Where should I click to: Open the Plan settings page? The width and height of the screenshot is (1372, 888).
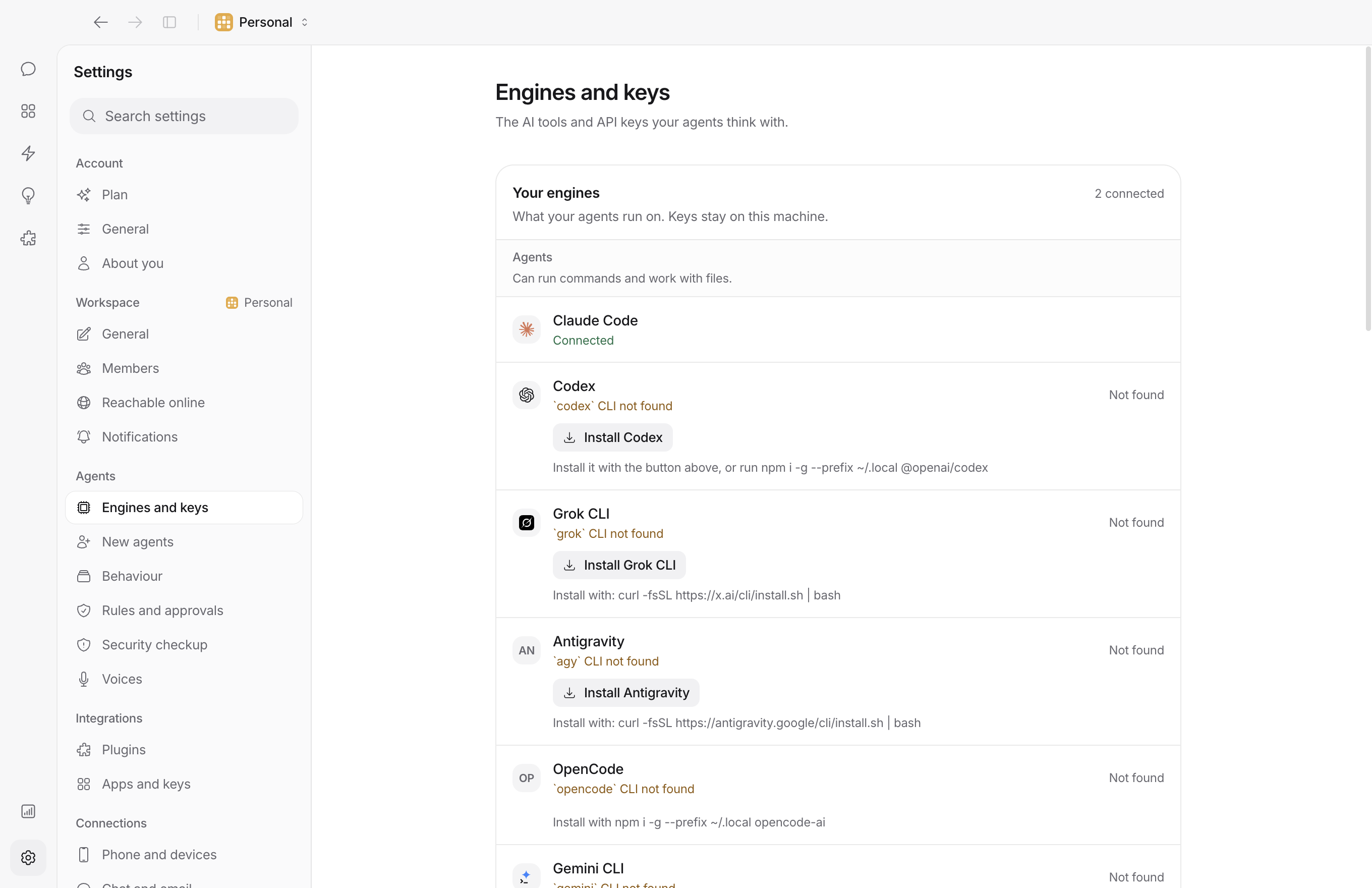[184, 195]
